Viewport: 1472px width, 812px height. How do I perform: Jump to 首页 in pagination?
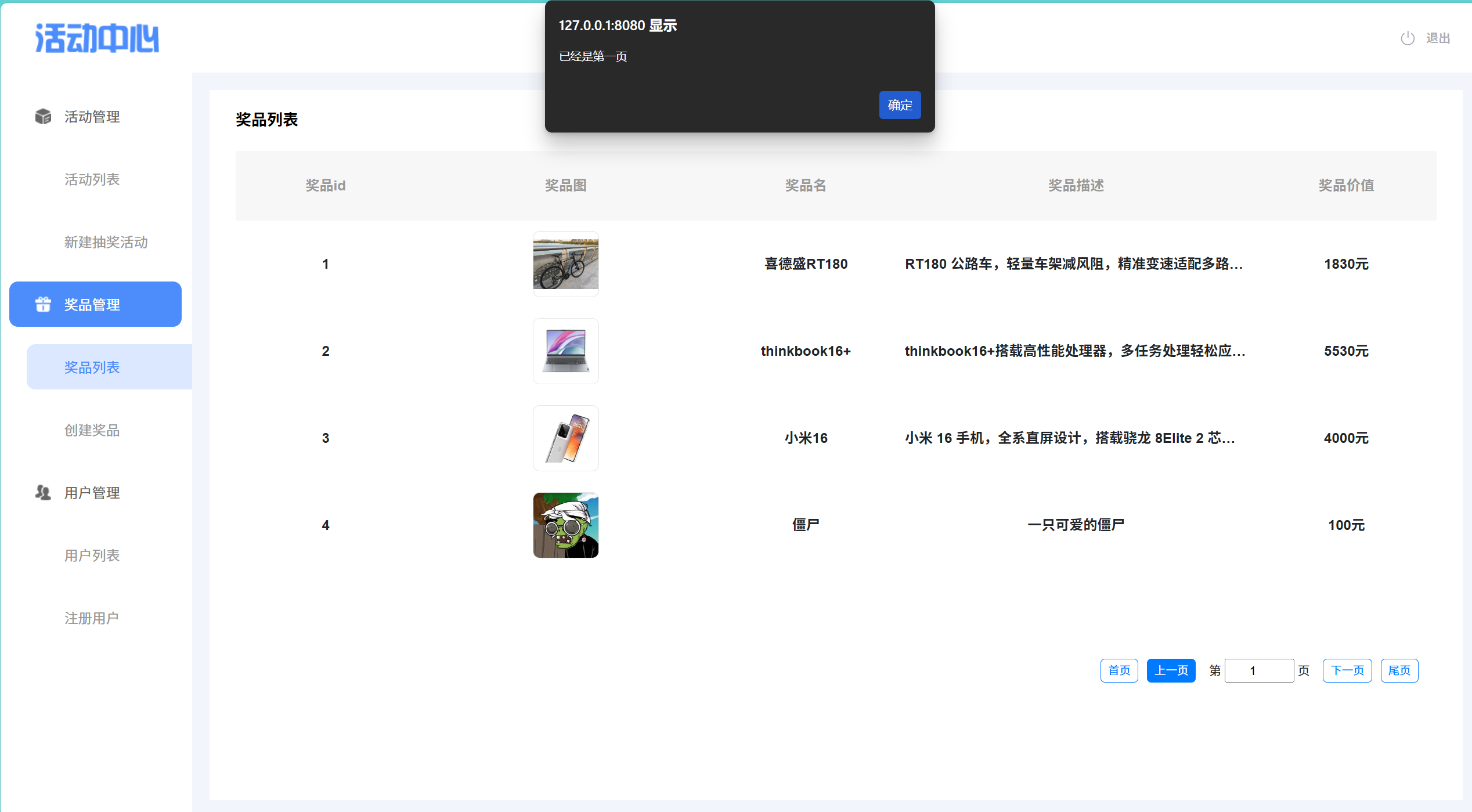[x=1119, y=670]
